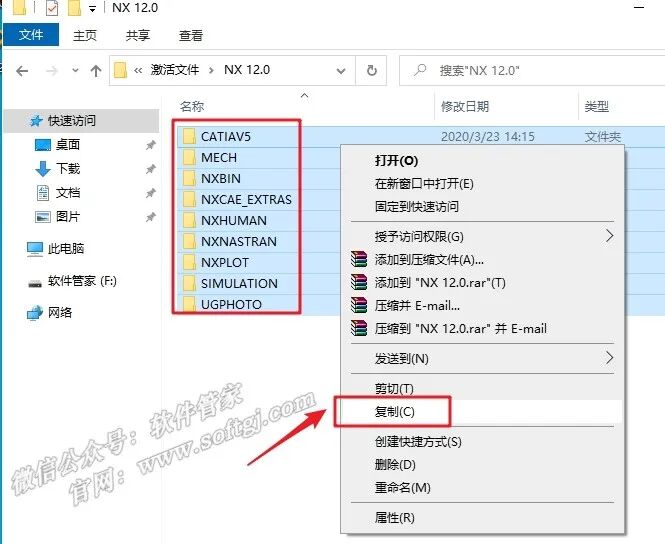The height and width of the screenshot is (544, 665).
Task: Click the 下载 blue arrow icon
Action: (x=42, y=169)
